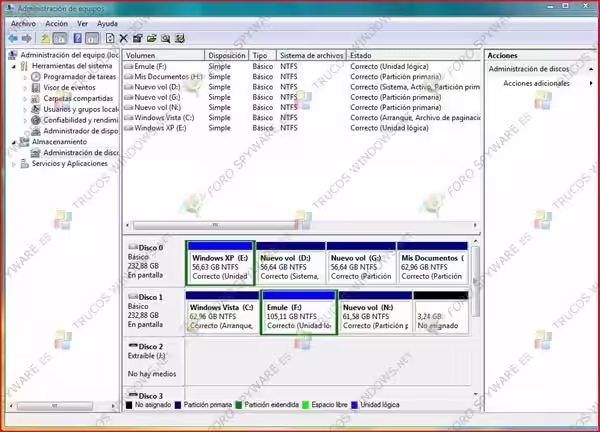The height and width of the screenshot is (432, 600).
Task: Select Usuarios y grupos locales tree item
Action: (x=81, y=109)
